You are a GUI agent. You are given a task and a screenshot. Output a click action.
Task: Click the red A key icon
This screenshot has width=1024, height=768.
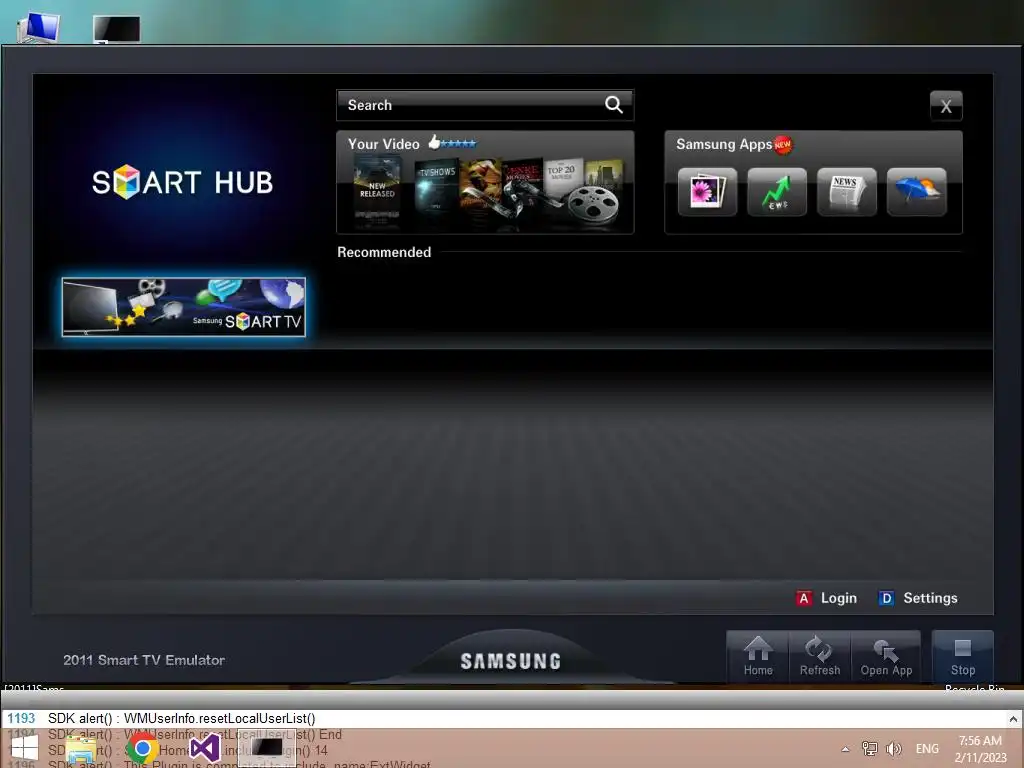pos(804,598)
